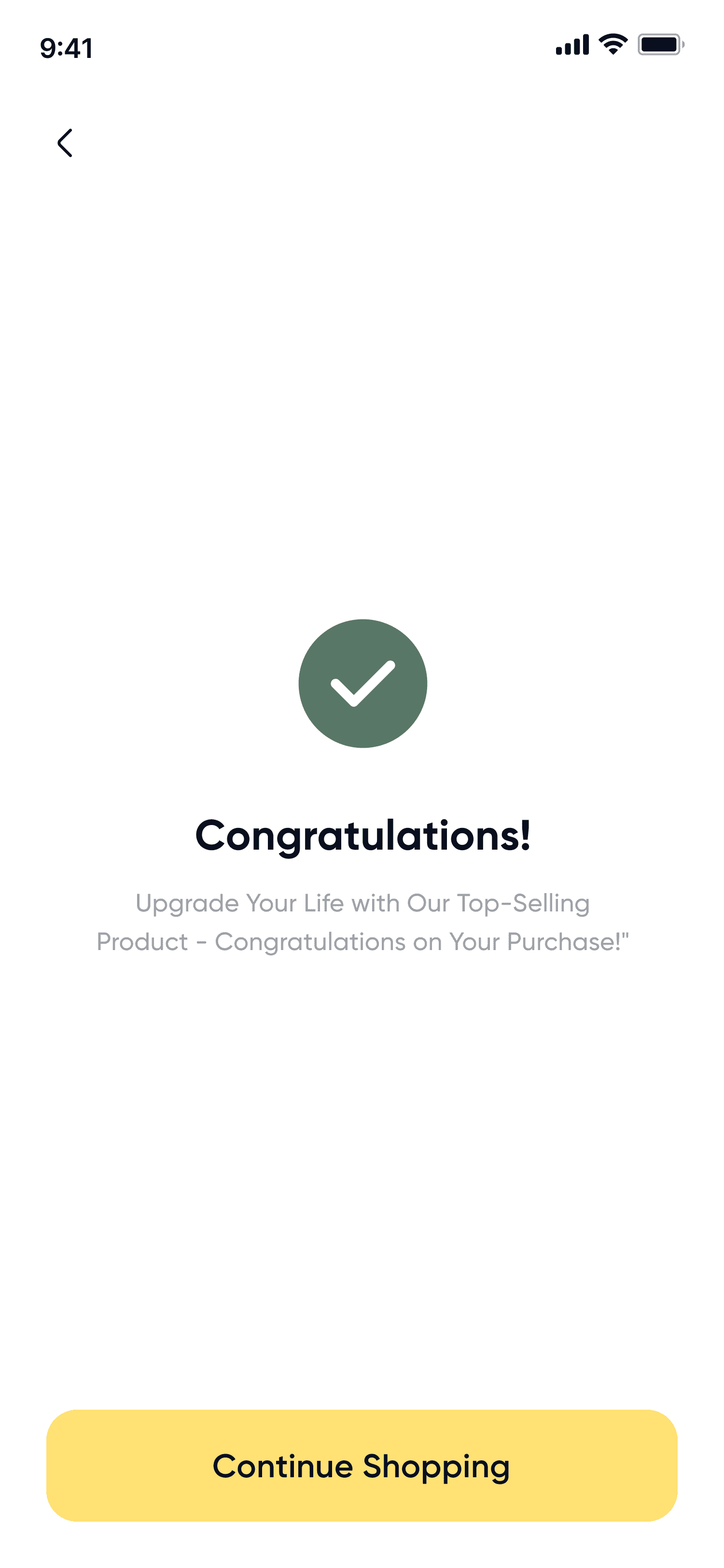Tap the white checkmark inside the circle
Viewport: 724px width, 1568px height.
(362, 684)
